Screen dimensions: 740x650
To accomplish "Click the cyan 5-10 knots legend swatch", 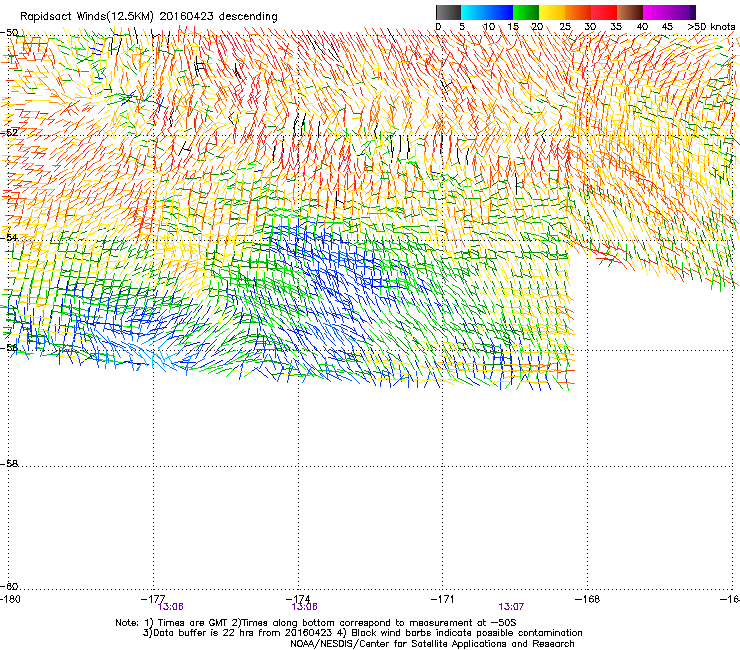I will tap(473, 12).
